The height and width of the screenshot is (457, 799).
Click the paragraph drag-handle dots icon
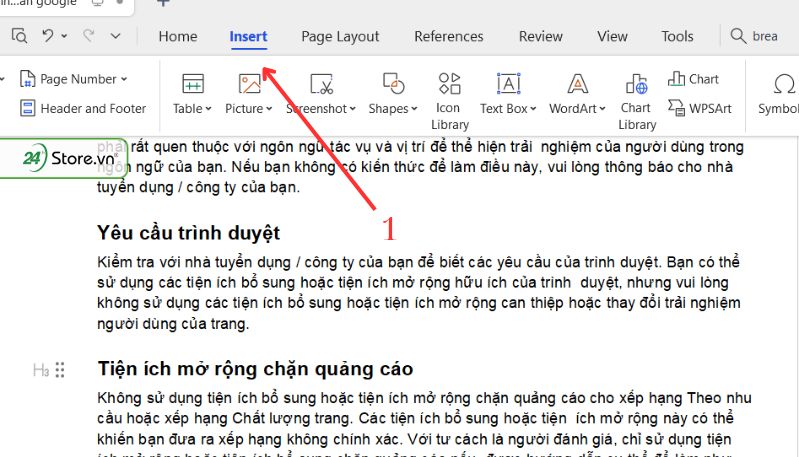tap(60, 370)
